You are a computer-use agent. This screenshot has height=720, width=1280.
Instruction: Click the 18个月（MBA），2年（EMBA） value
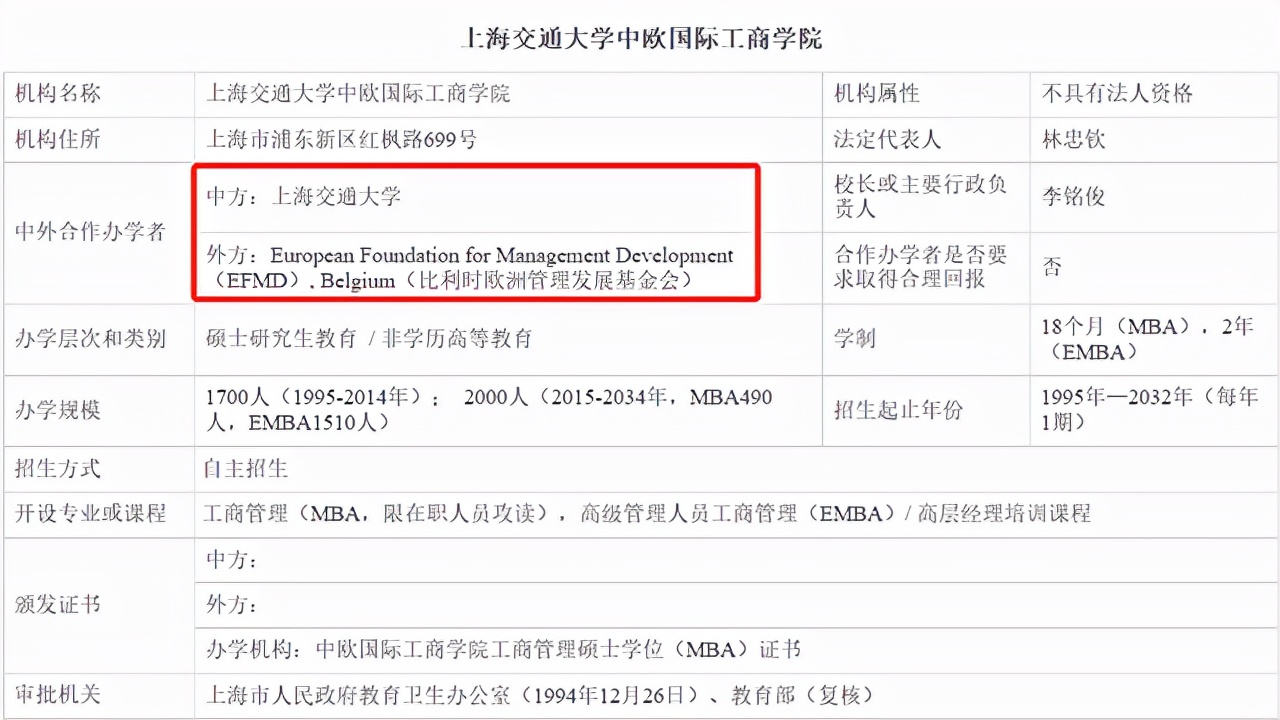click(1146, 339)
